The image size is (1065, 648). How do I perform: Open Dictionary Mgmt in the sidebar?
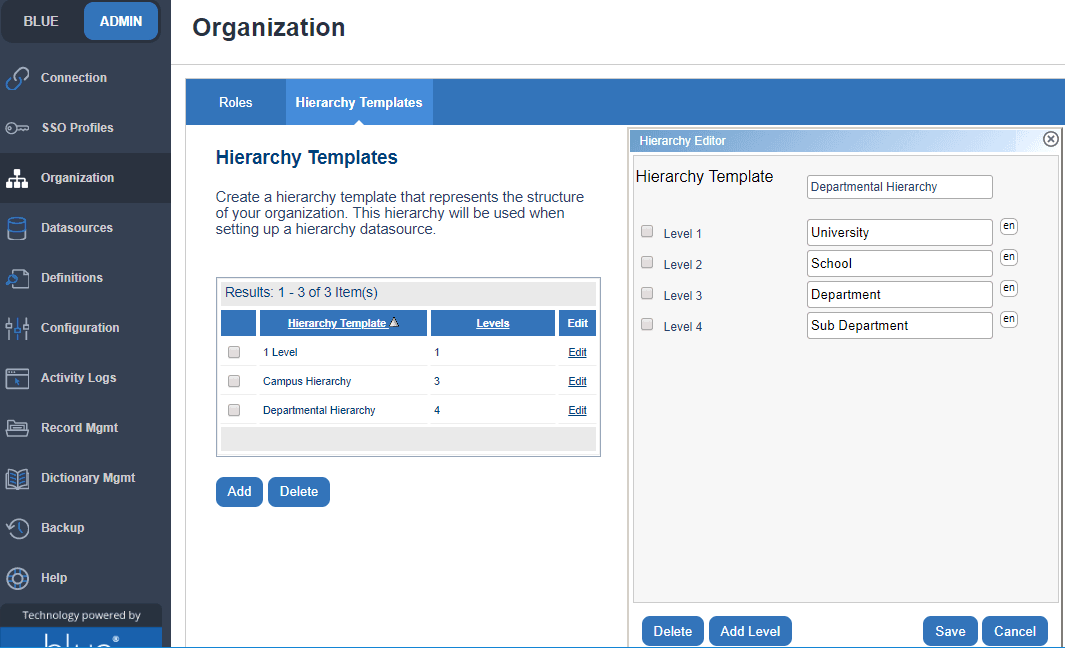coord(88,478)
